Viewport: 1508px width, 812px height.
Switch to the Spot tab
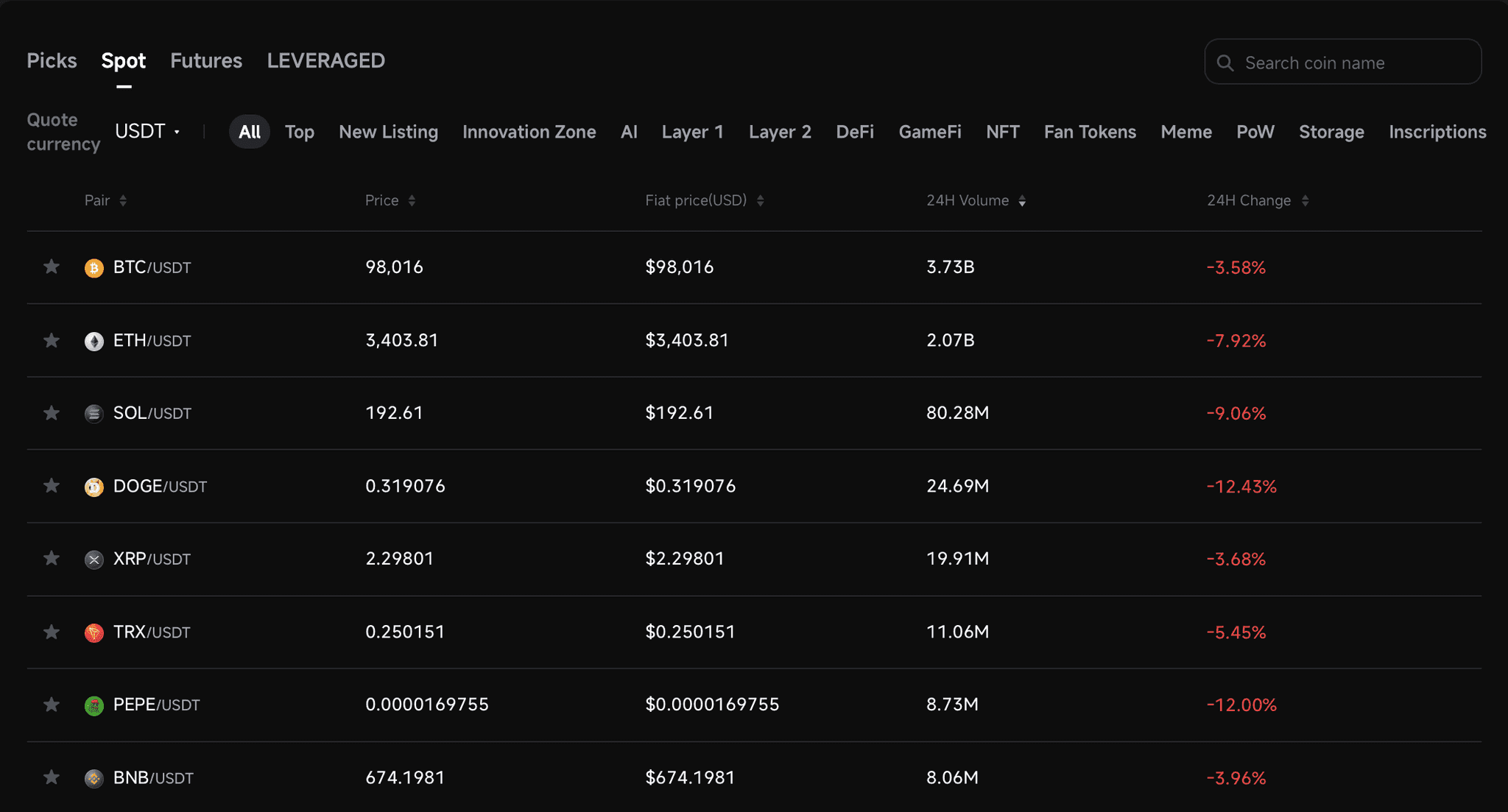click(124, 60)
